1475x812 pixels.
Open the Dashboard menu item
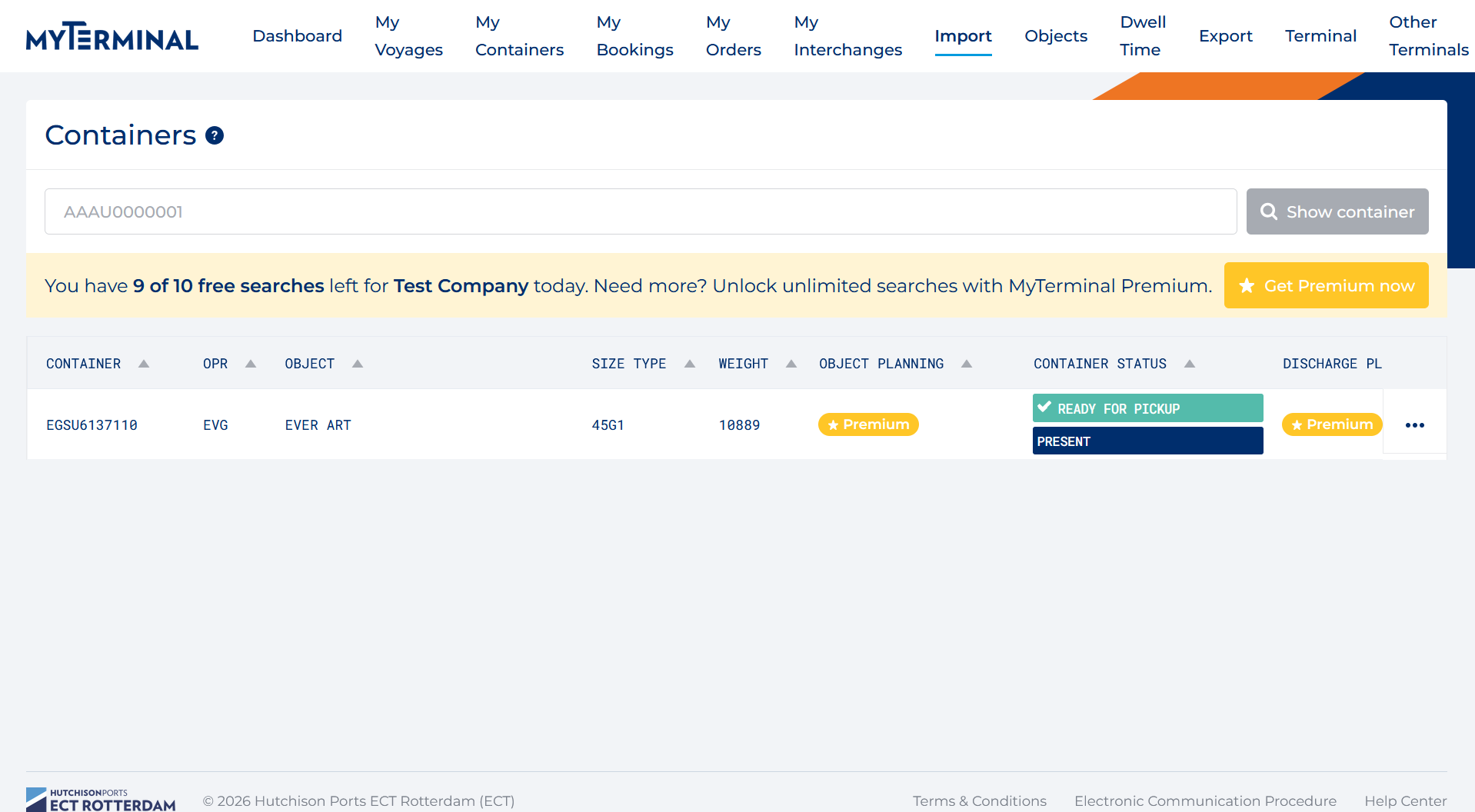(297, 36)
